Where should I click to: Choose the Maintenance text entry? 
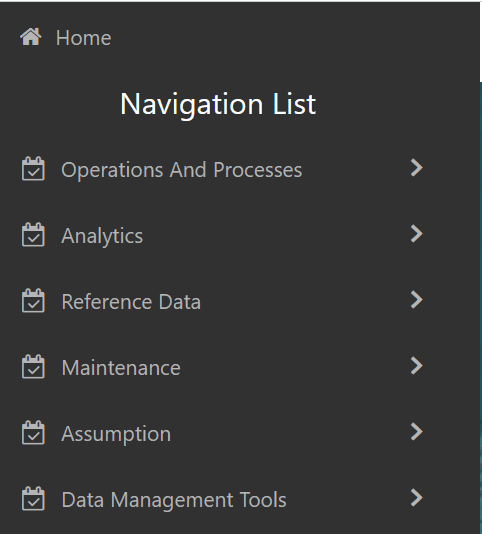coord(121,368)
